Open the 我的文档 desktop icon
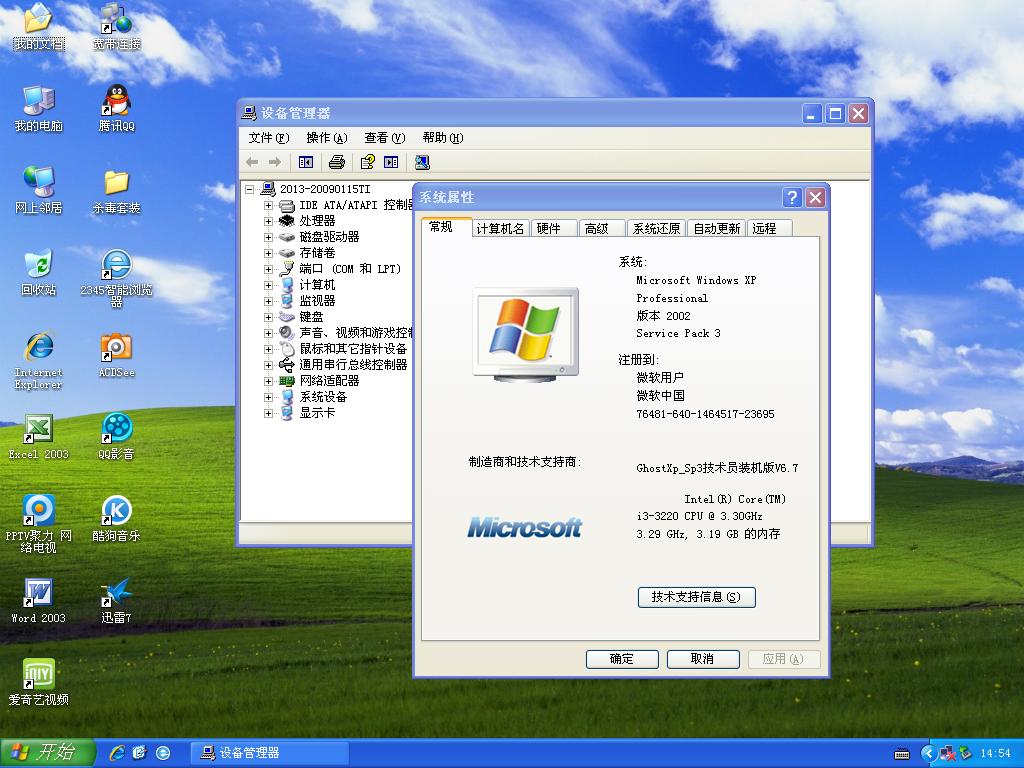Screen dimensions: 1024x768 39,27
